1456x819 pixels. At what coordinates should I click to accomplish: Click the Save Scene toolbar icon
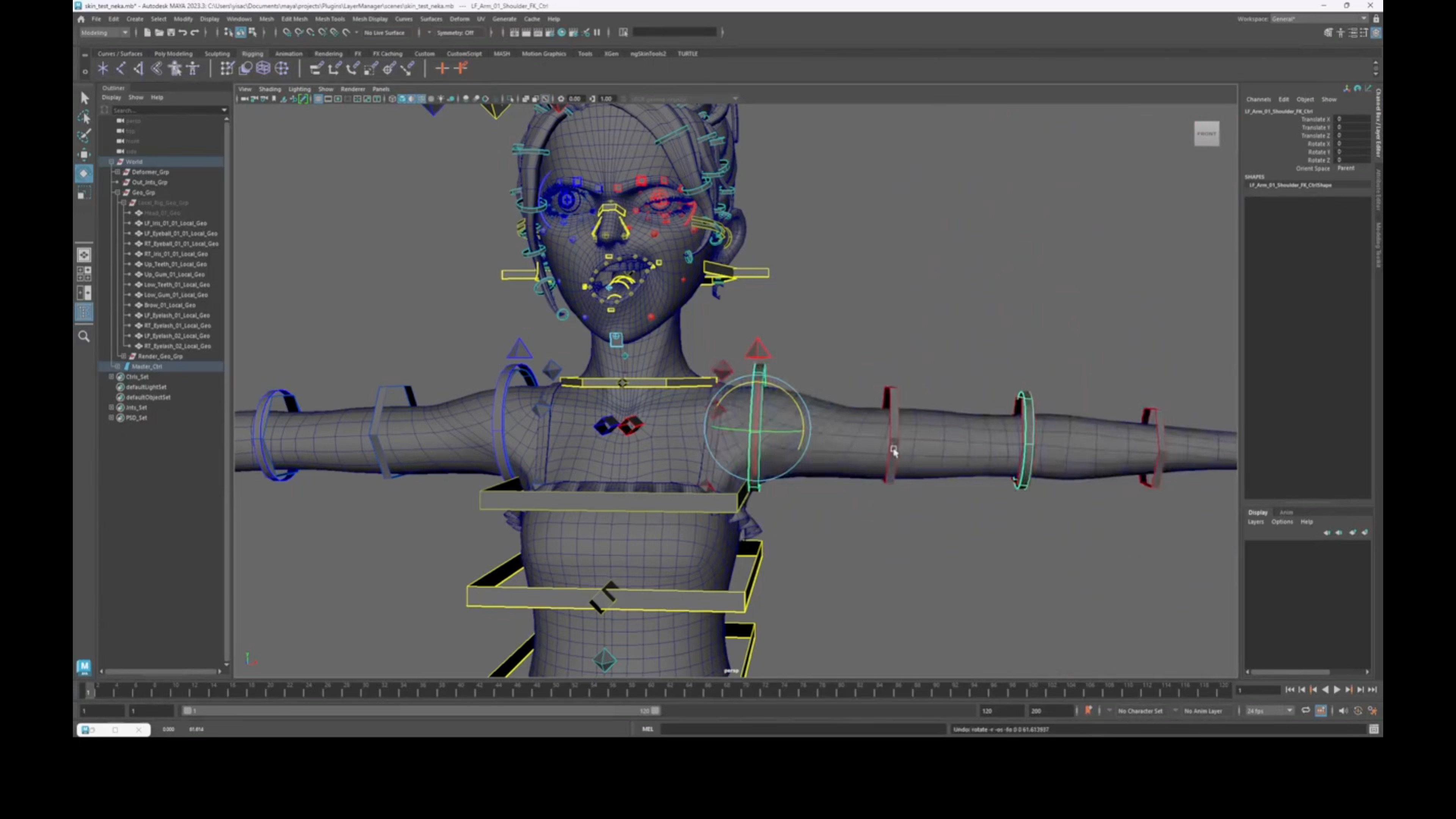coord(171,32)
